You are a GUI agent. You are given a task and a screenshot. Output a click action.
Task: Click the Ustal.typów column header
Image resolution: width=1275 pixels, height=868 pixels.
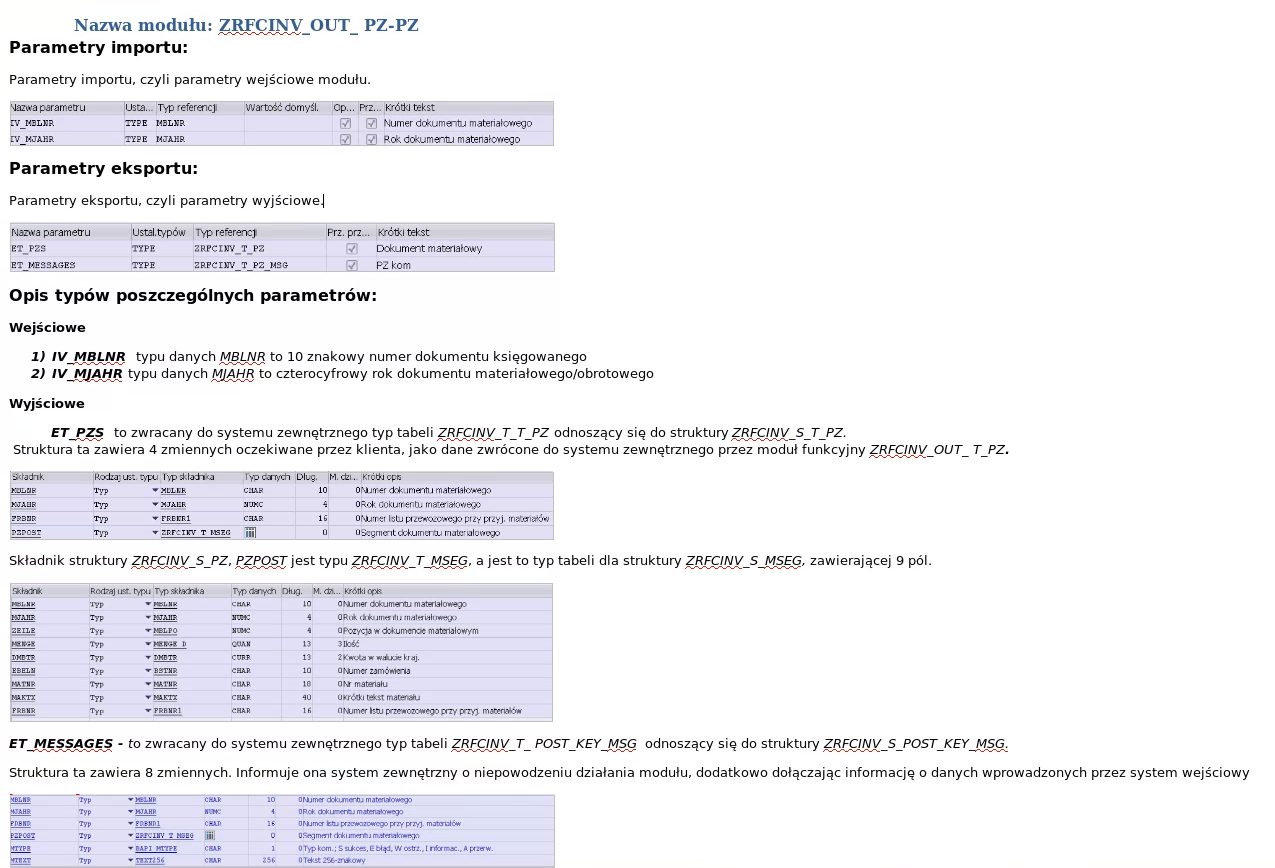tap(161, 232)
